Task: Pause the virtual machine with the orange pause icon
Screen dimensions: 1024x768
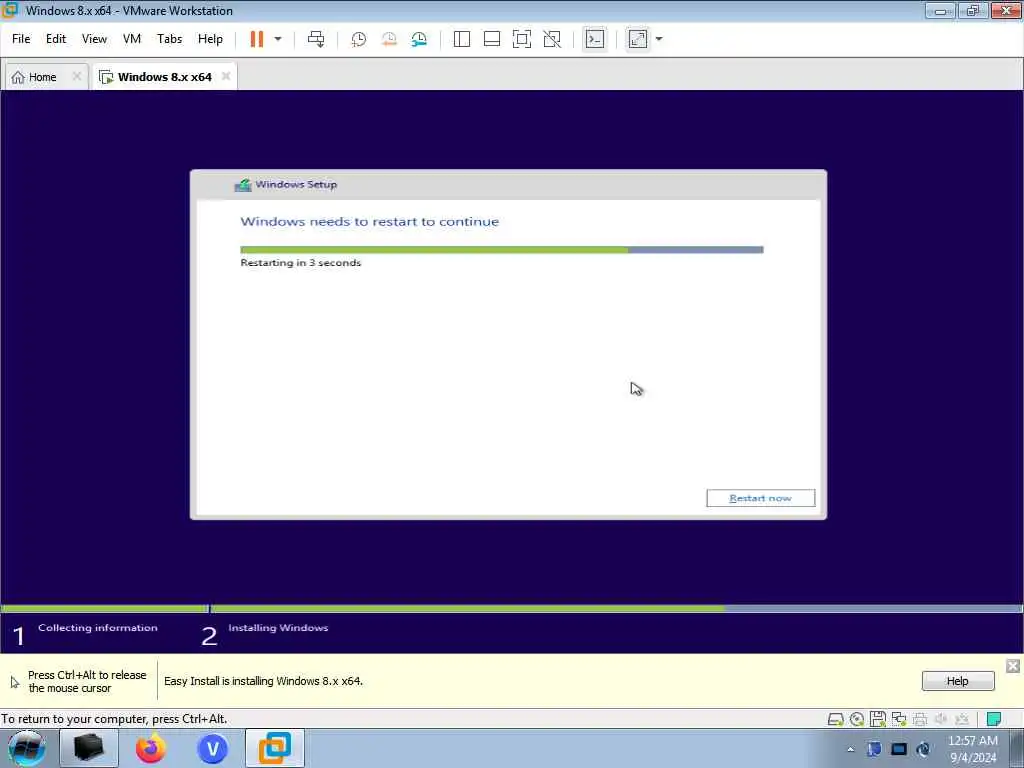Action: pos(257,39)
